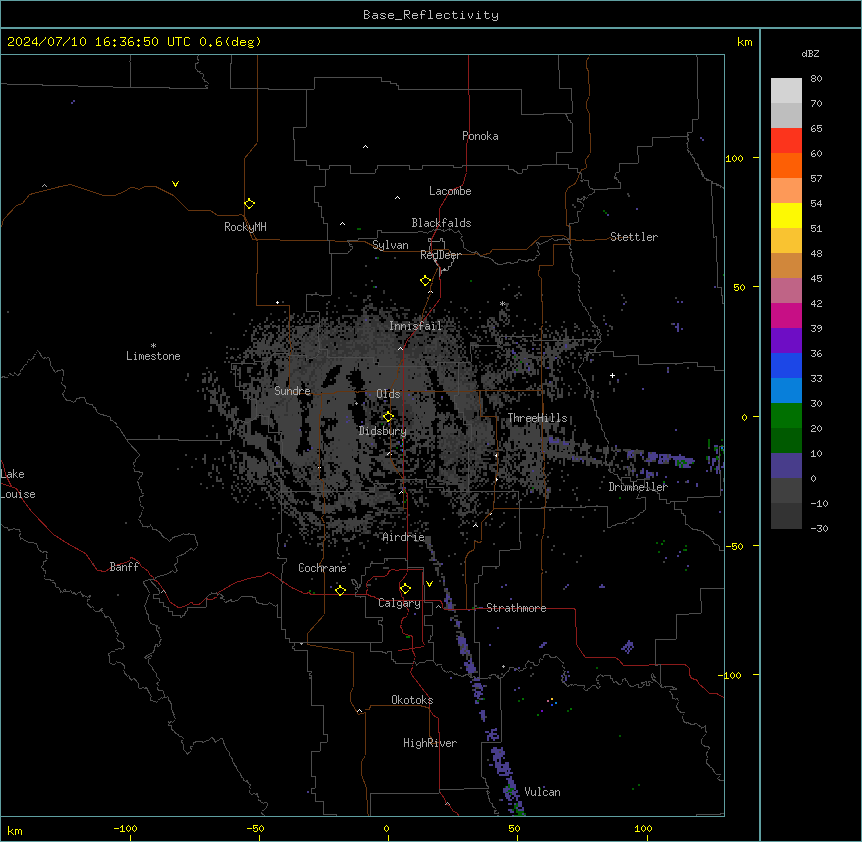
Task: Click the Innisfail city label
Action: 415,326
